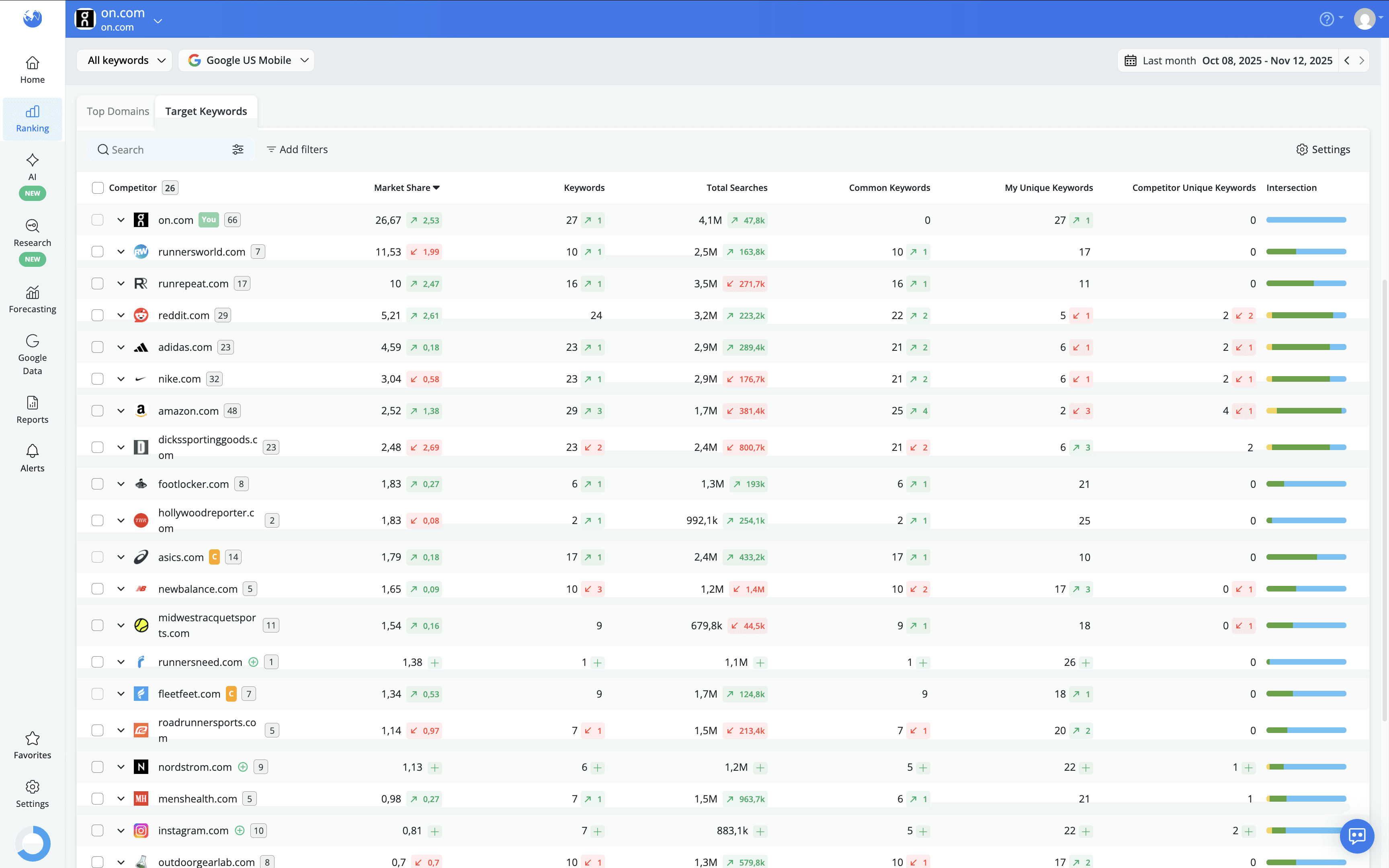The image size is (1389, 868).
Task: Open table Settings button at top right
Action: pyautogui.click(x=1323, y=150)
